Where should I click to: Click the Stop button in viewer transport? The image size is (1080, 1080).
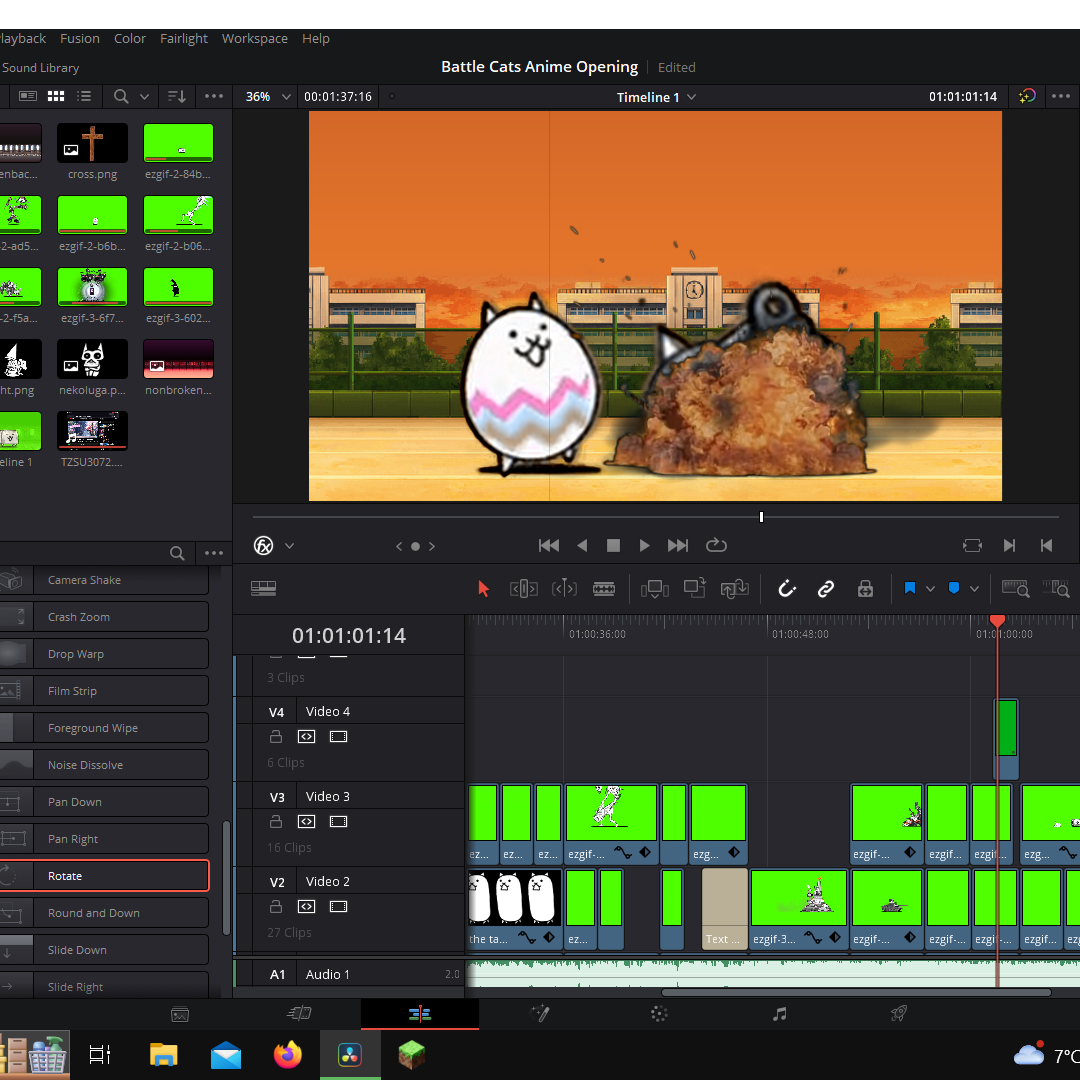pos(613,546)
